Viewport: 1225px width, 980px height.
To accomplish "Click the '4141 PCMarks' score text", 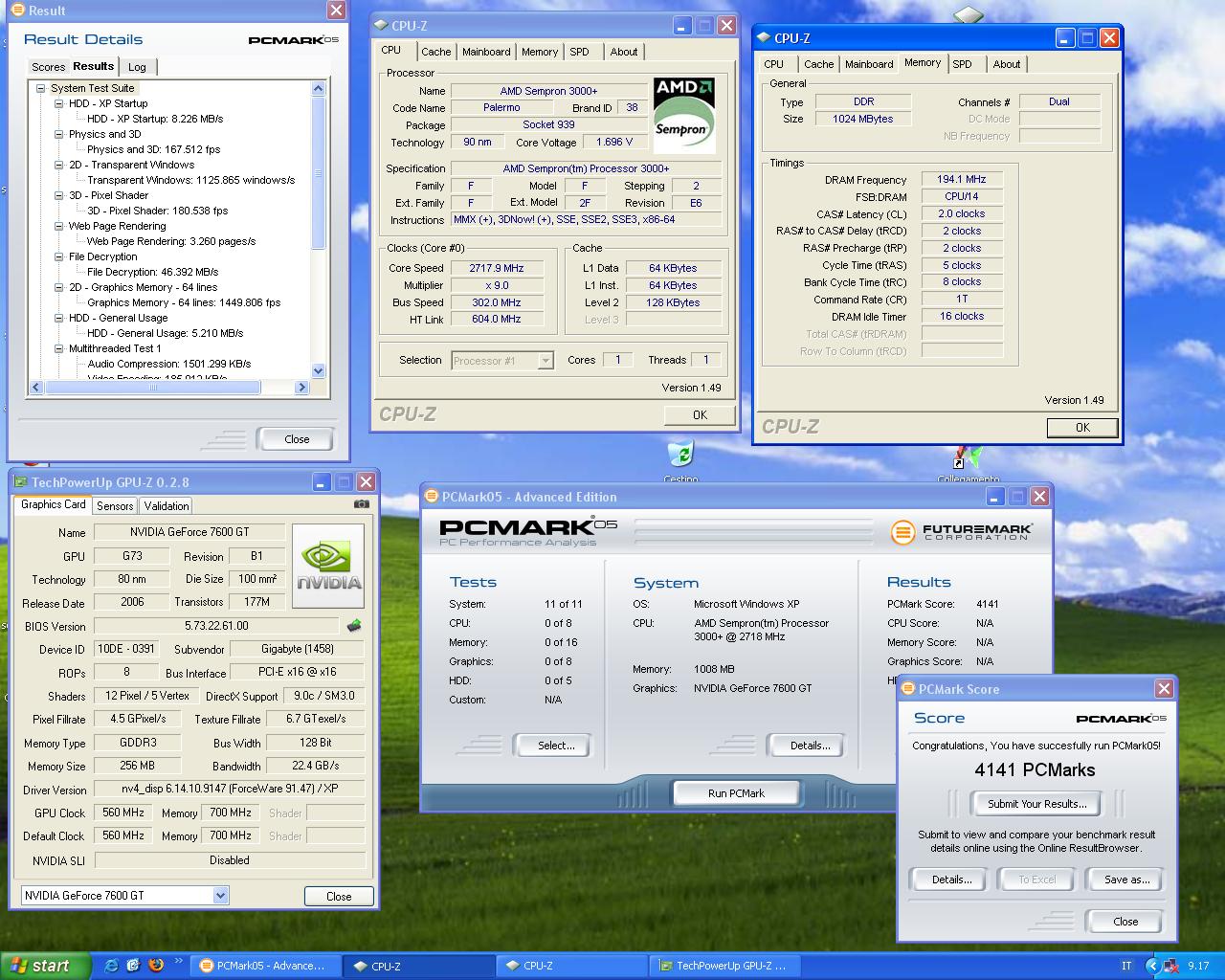I will tap(1035, 770).
